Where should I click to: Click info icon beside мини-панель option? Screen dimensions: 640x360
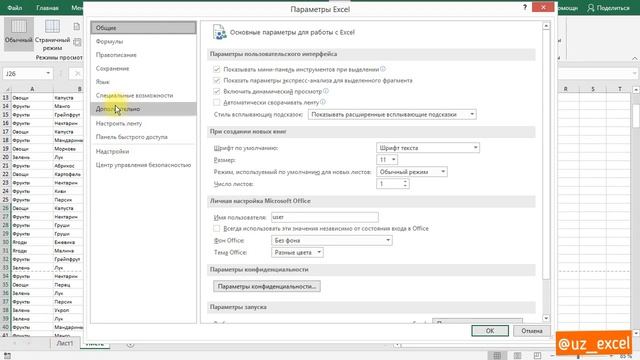pos(383,69)
